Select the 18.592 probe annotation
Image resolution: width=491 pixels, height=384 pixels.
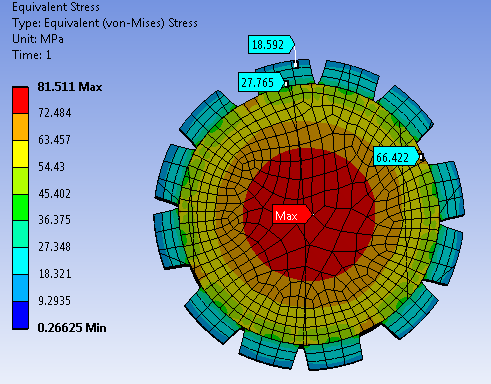(271, 45)
